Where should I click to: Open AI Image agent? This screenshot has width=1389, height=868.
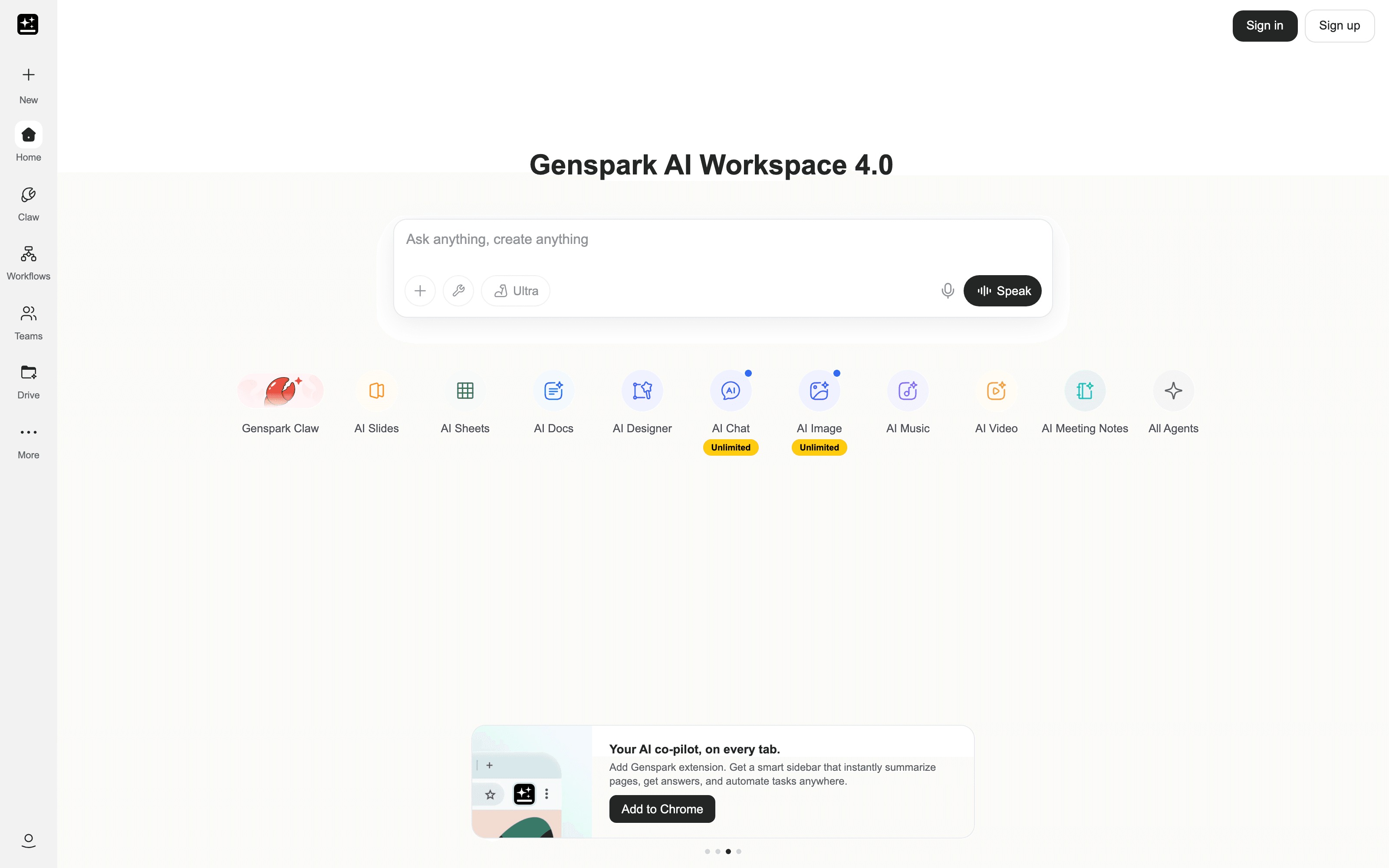coord(819,403)
